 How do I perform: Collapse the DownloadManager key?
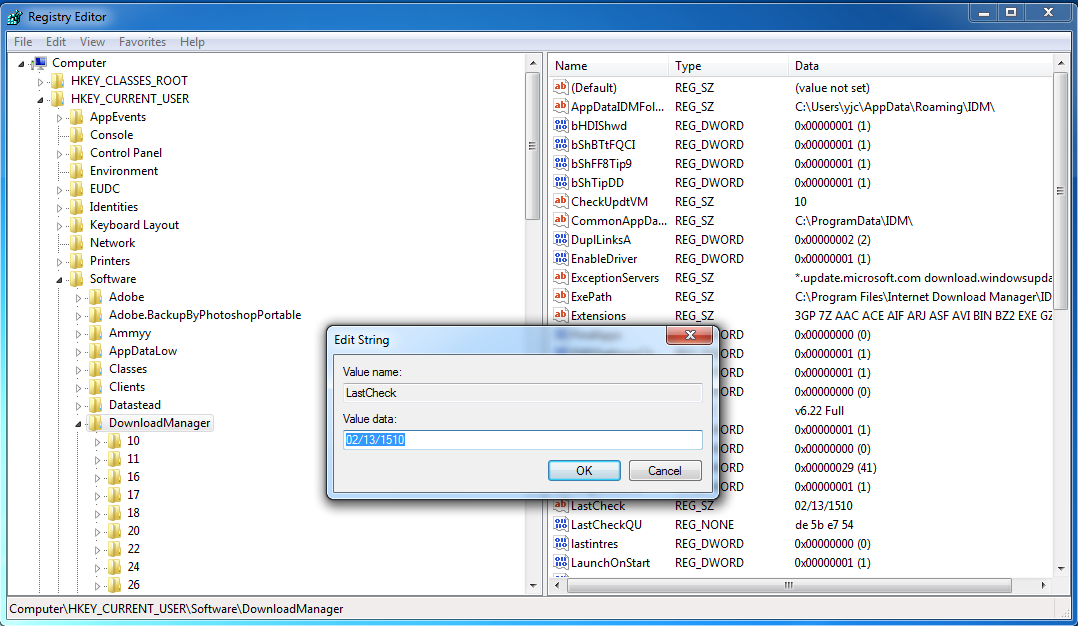click(x=78, y=424)
